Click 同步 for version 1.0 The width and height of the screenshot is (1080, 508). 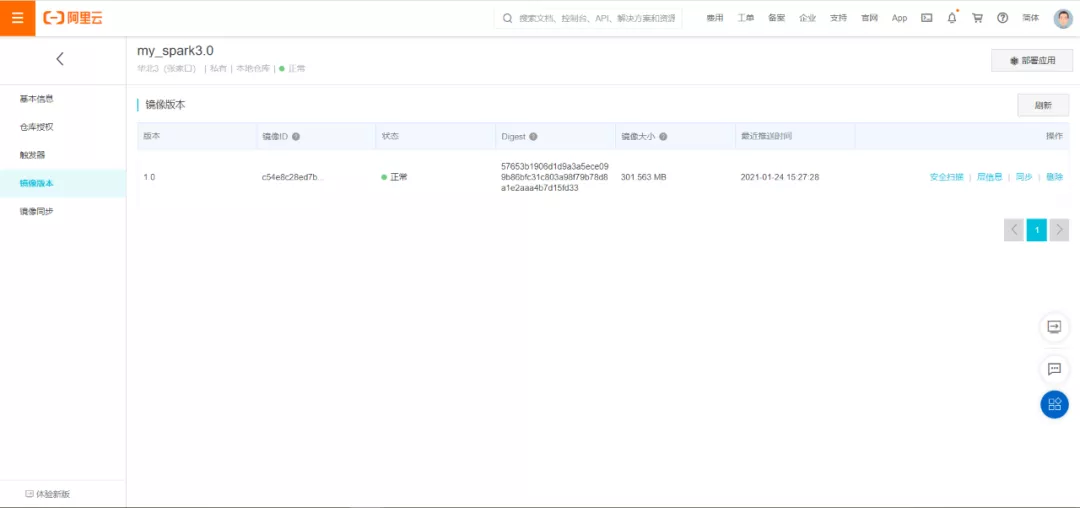tap(1024, 177)
